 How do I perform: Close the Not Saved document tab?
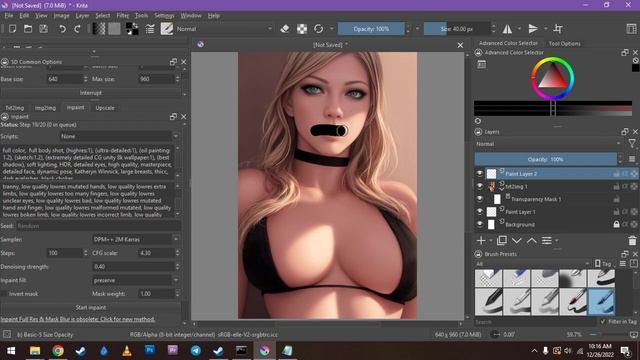pos(460,45)
